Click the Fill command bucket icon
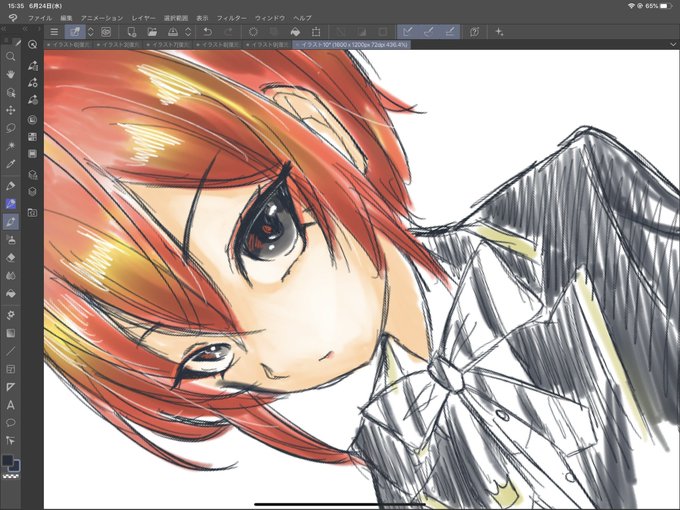Viewport: 680px width, 510px height. coord(295,32)
